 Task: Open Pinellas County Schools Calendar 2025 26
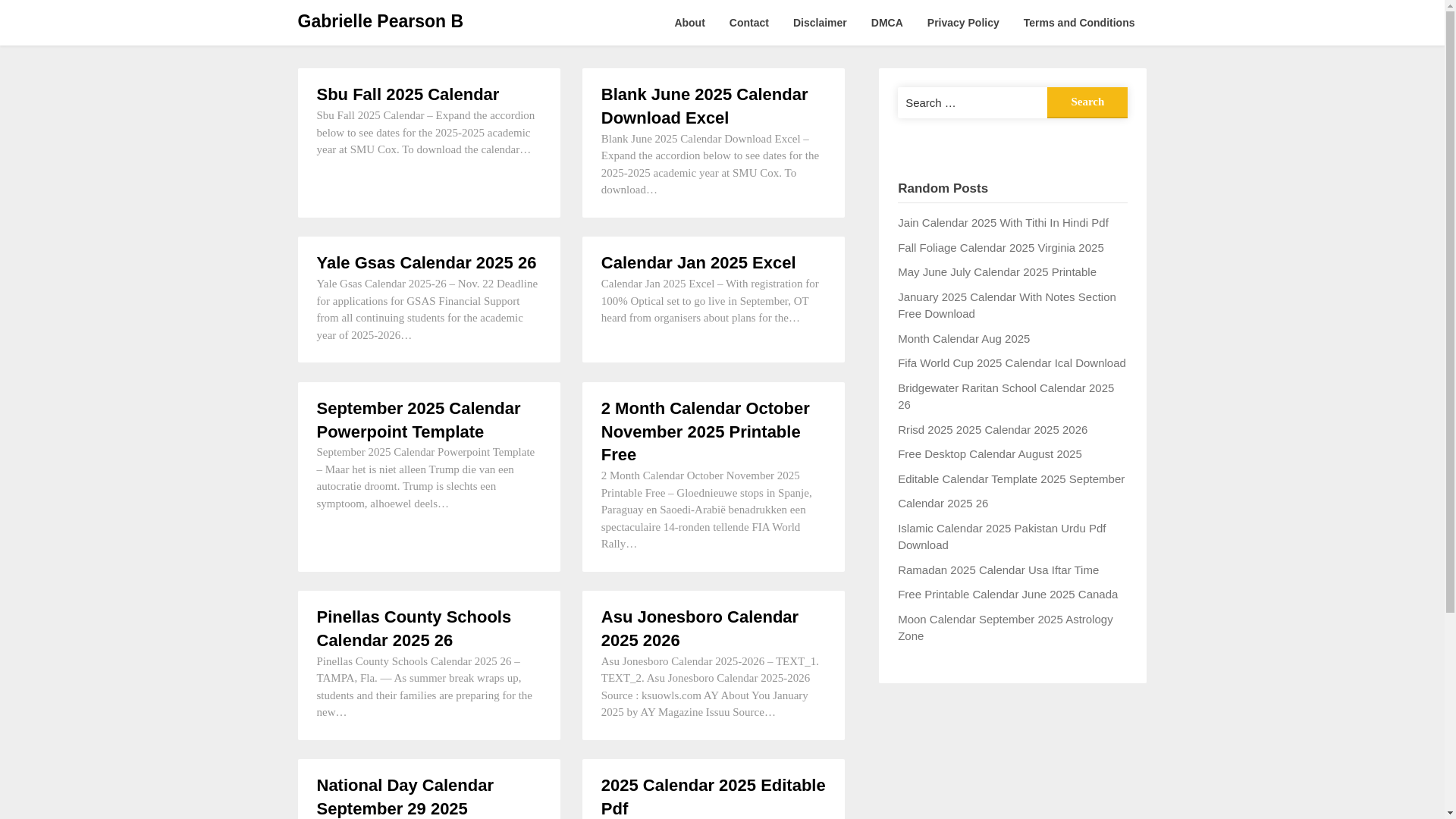click(x=414, y=629)
